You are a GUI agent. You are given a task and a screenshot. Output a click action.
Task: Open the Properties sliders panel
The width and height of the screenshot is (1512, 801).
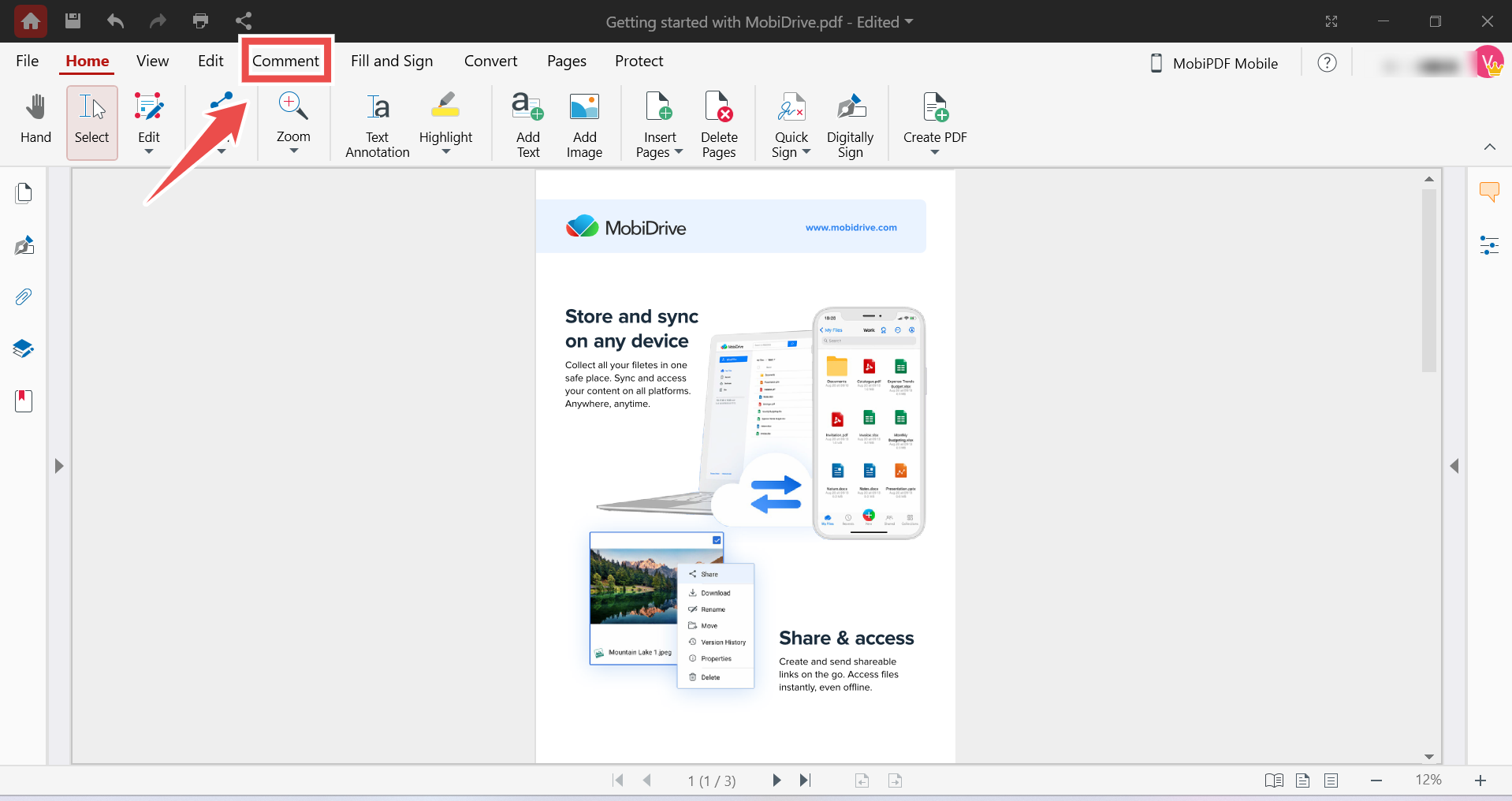click(x=1489, y=245)
